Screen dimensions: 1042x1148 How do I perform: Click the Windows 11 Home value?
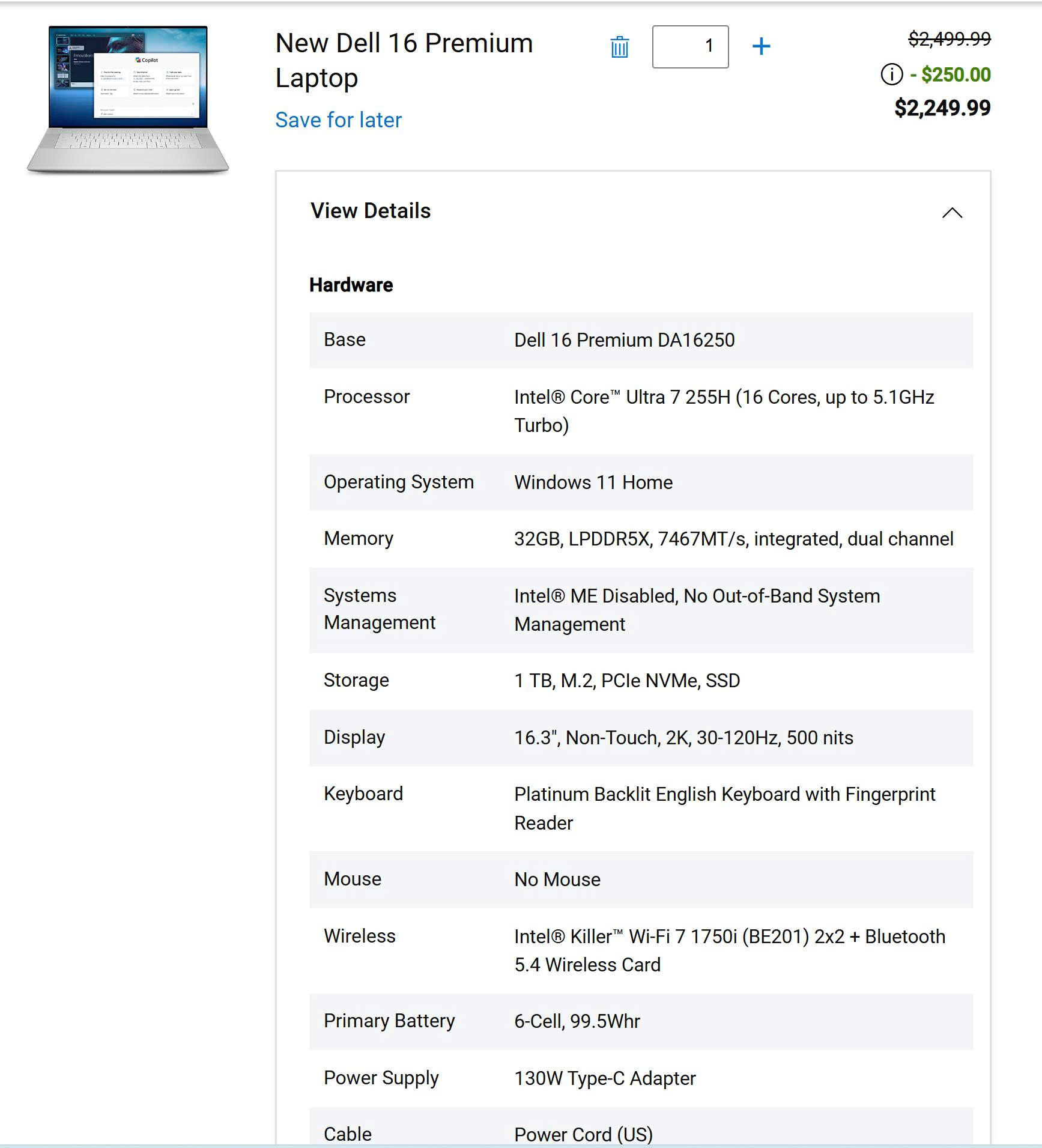point(593,482)
